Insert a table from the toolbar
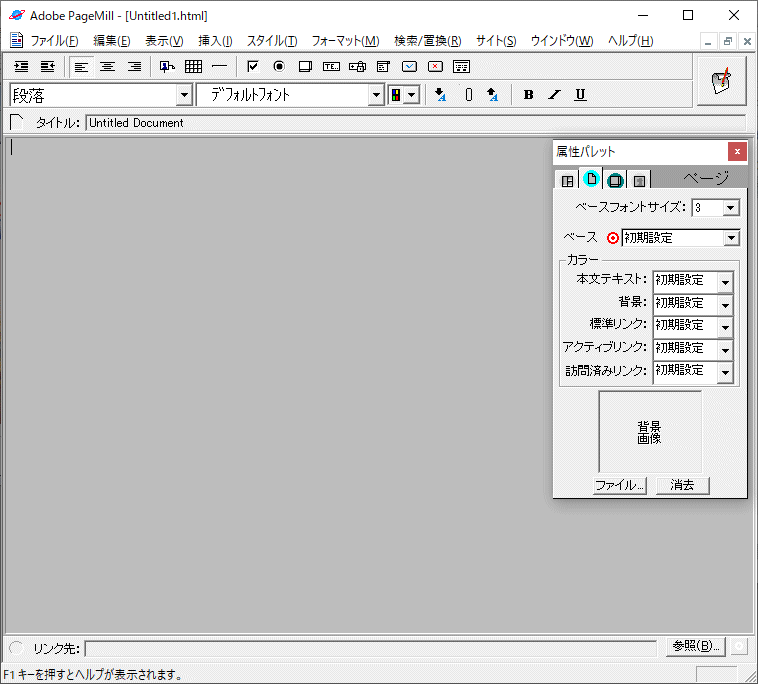This screenshot has height=684, width=758. coord(193,67)
